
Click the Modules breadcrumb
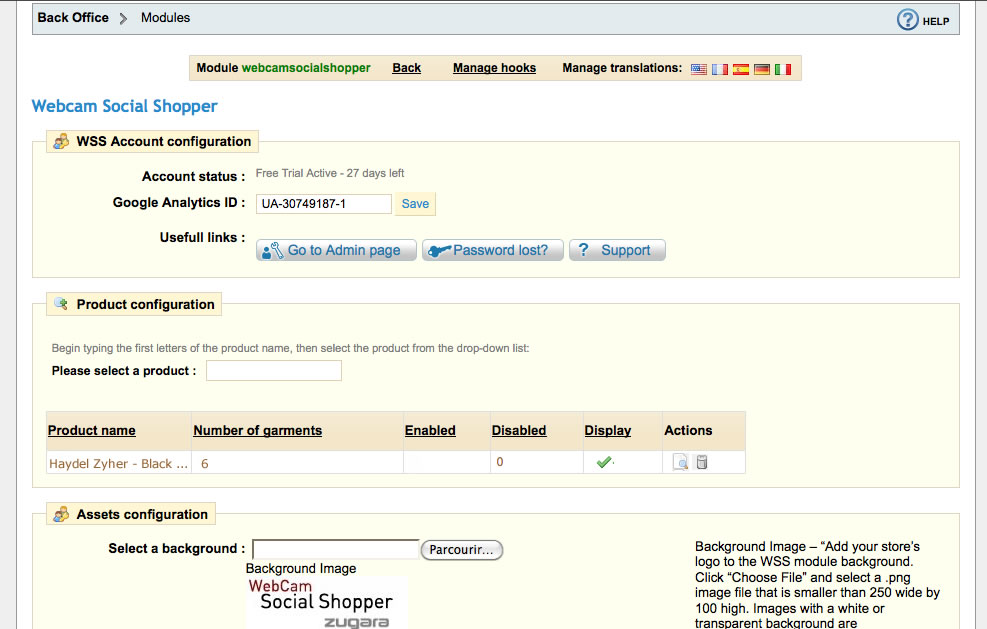(x=166, y=18)
